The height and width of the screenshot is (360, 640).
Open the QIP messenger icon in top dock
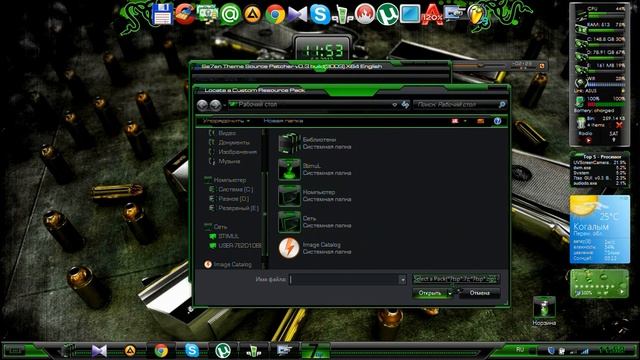[342, 15]
